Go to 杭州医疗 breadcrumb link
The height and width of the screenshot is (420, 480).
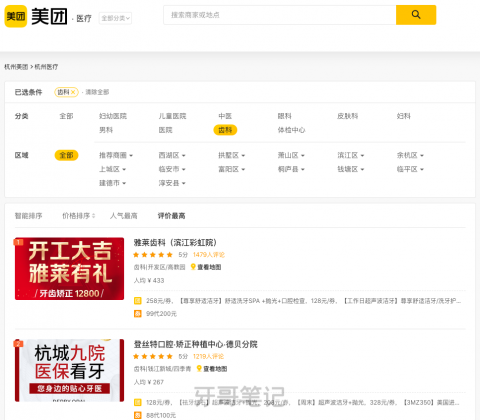click(x=46, y=67)
